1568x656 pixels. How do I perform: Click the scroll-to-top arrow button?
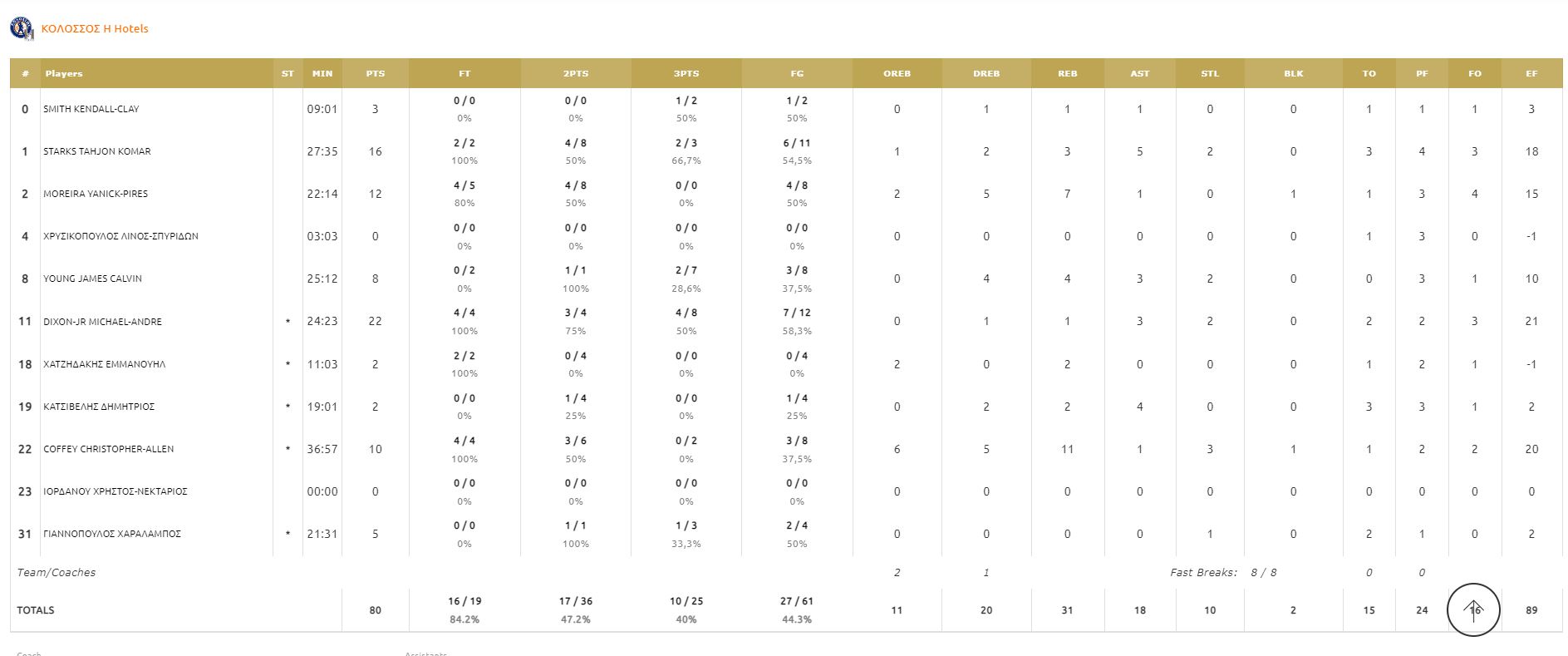click(1473, 610)
